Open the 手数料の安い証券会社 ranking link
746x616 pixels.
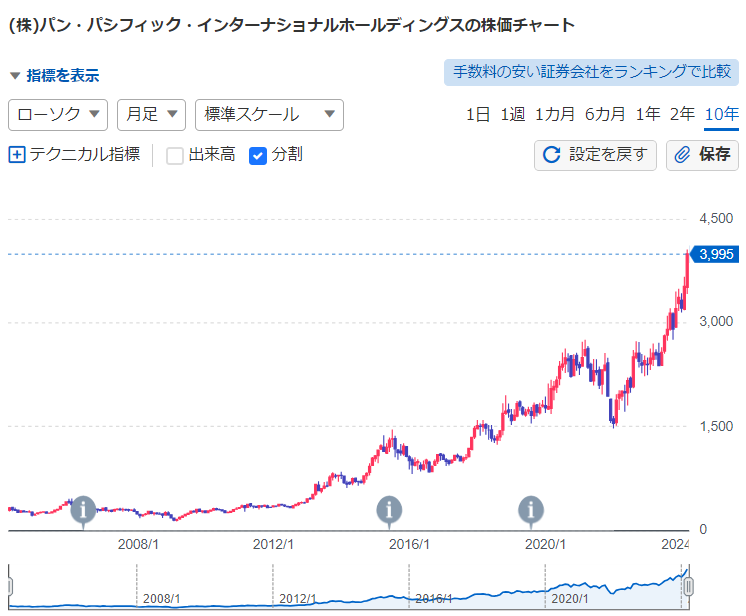coord(591,72)
